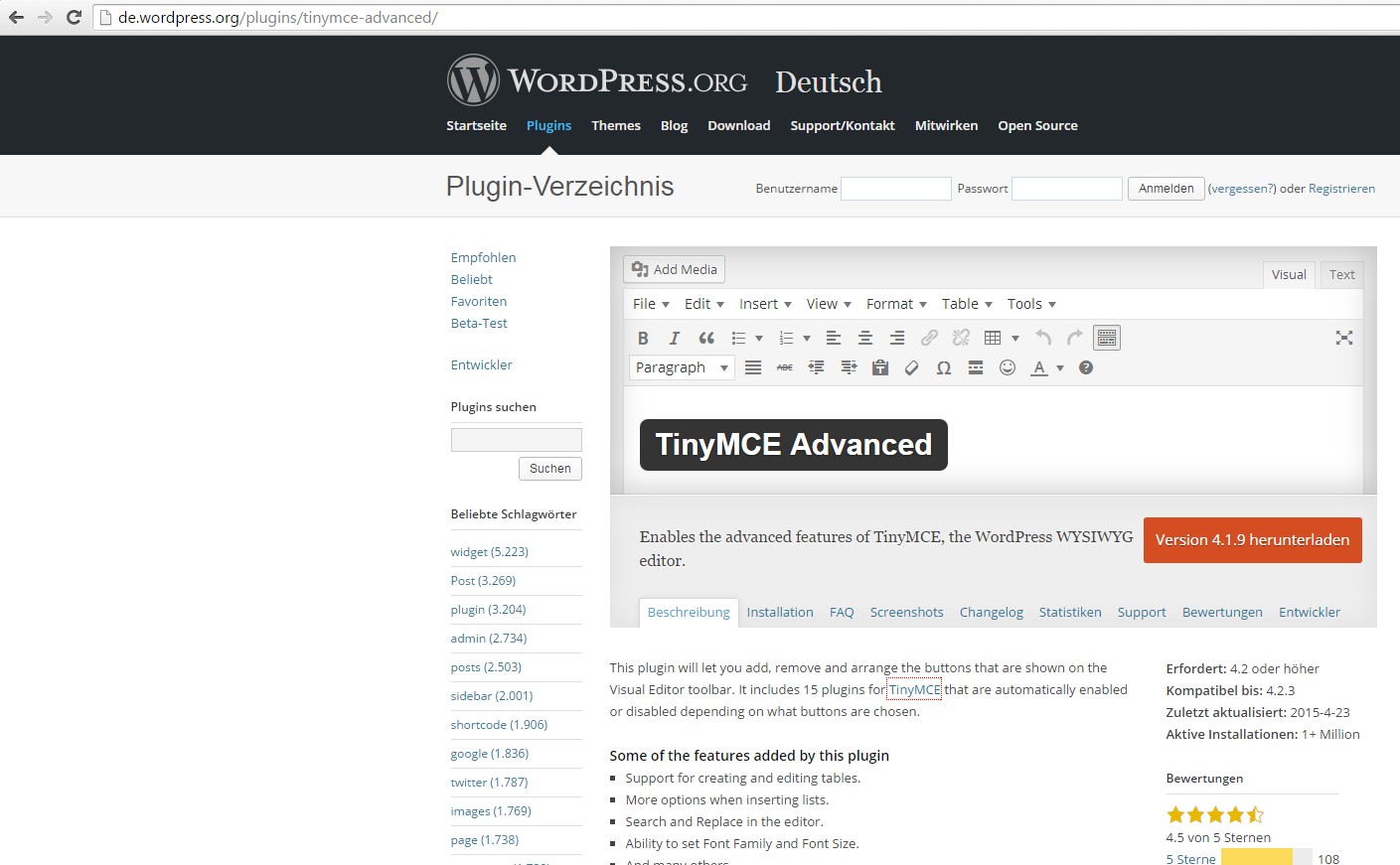This screenshot has height=865, width=1400.
Task: Open the Beta-Test sidebar link
Action: coord(479,324)
